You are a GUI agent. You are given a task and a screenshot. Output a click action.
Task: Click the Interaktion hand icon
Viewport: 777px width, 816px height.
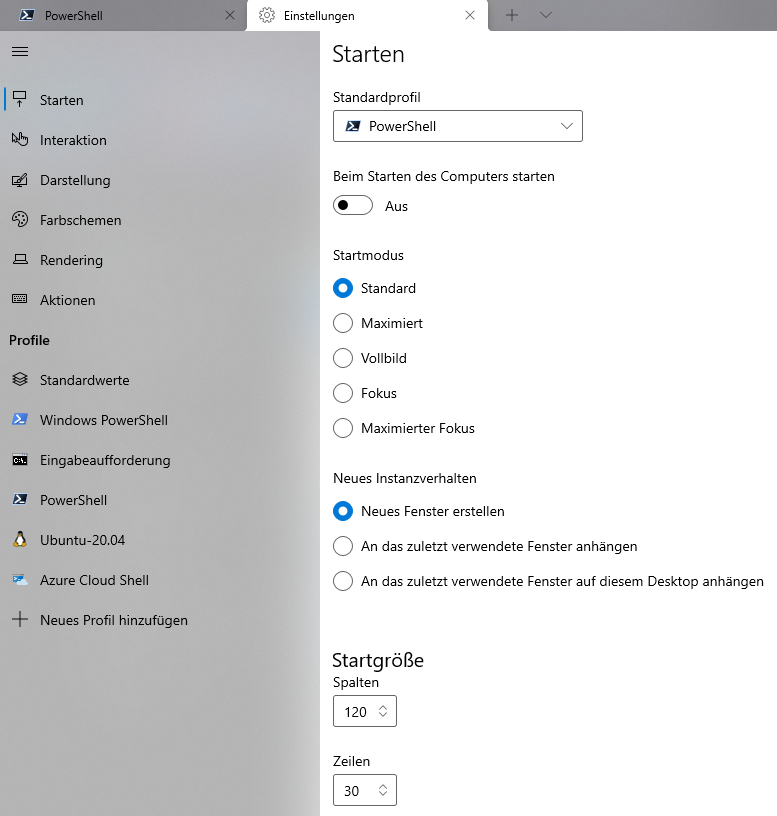tap(20, 139)
